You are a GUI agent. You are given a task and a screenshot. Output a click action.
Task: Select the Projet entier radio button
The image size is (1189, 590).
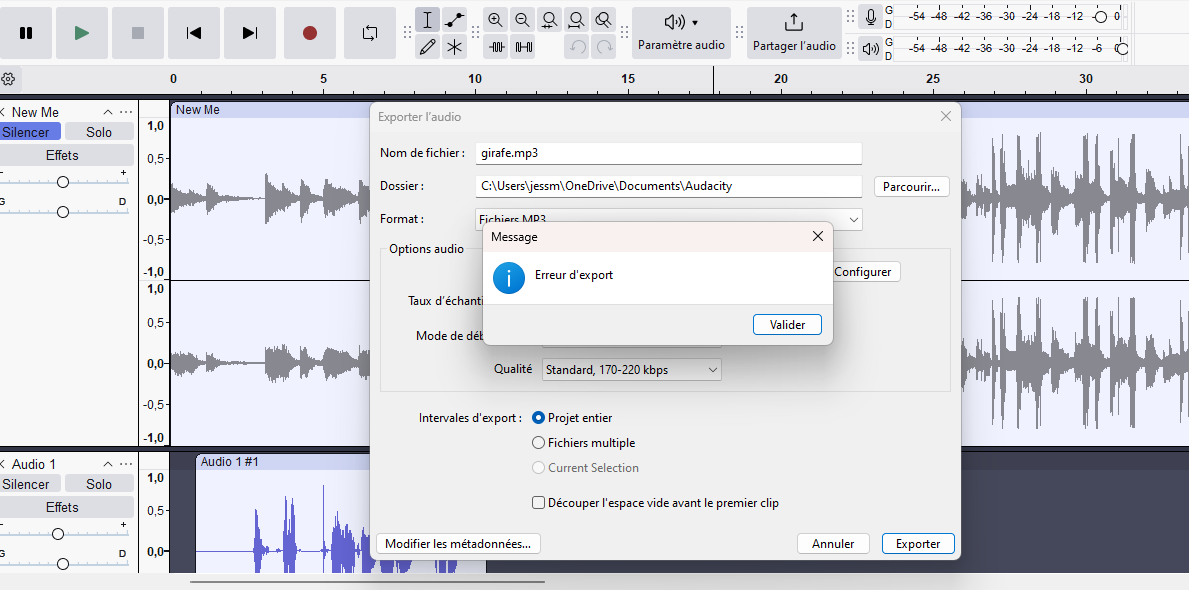click(539, 418)
